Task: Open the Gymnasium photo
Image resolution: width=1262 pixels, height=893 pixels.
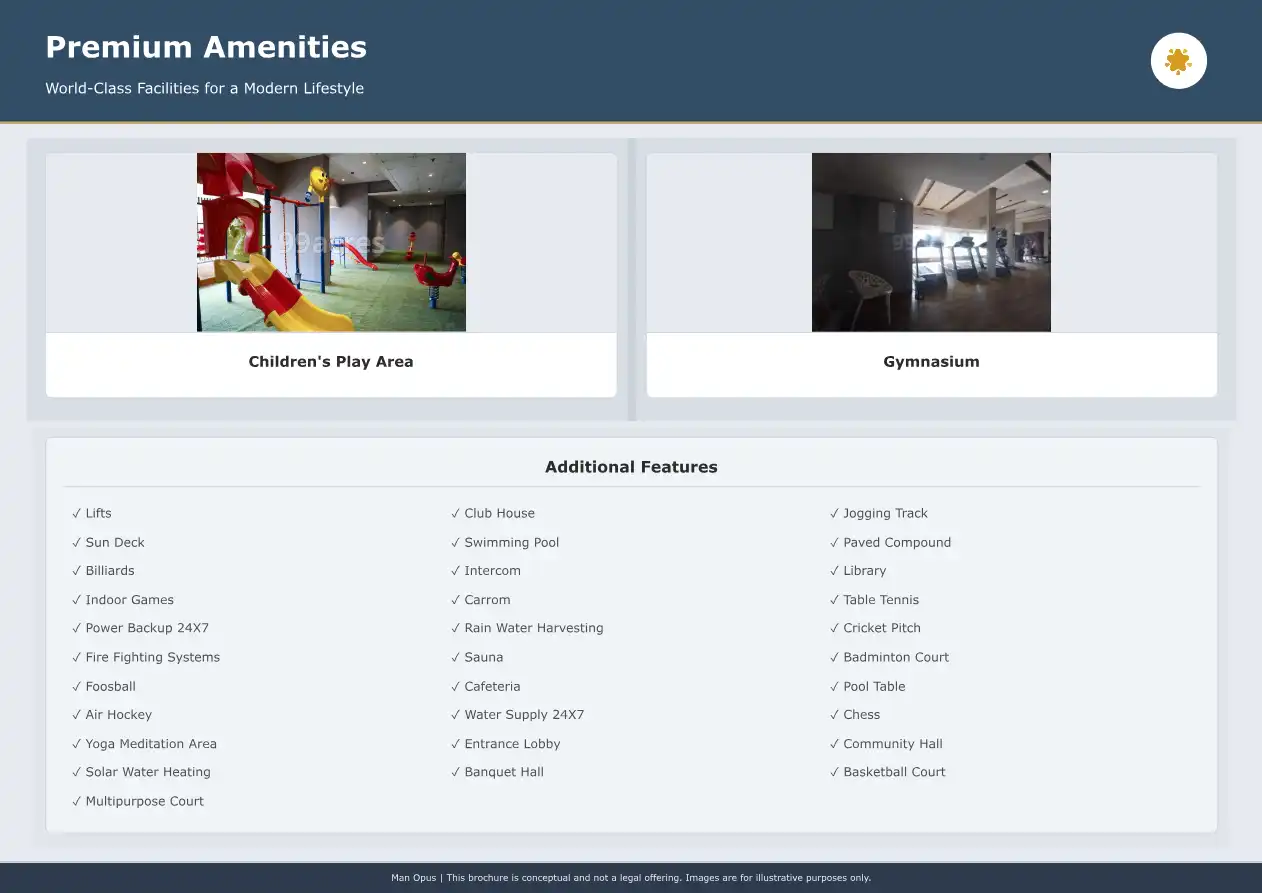Action: coord(931,242)
